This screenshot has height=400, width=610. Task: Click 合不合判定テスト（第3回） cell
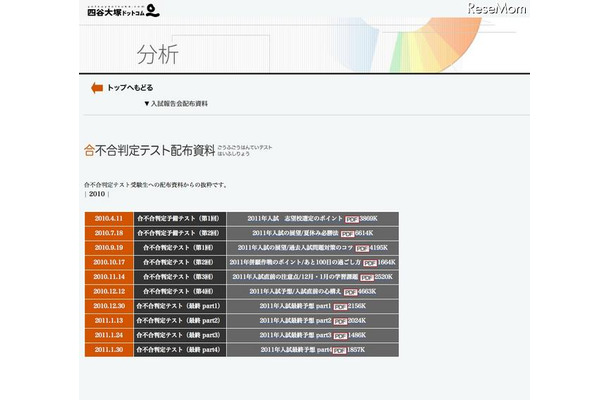[x=180, y=277]
